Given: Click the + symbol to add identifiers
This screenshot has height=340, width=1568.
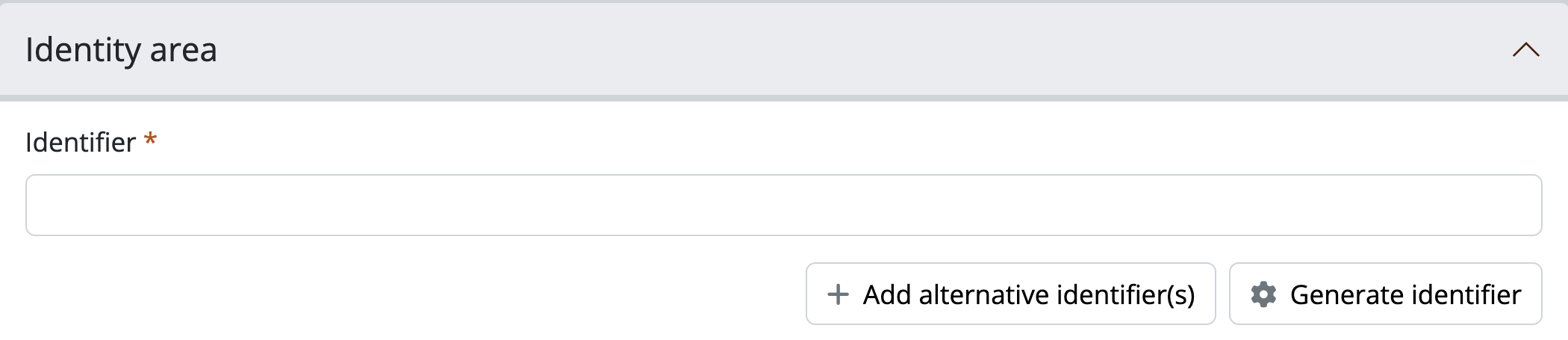Looking at the screenshot, I should click(838, 294).
